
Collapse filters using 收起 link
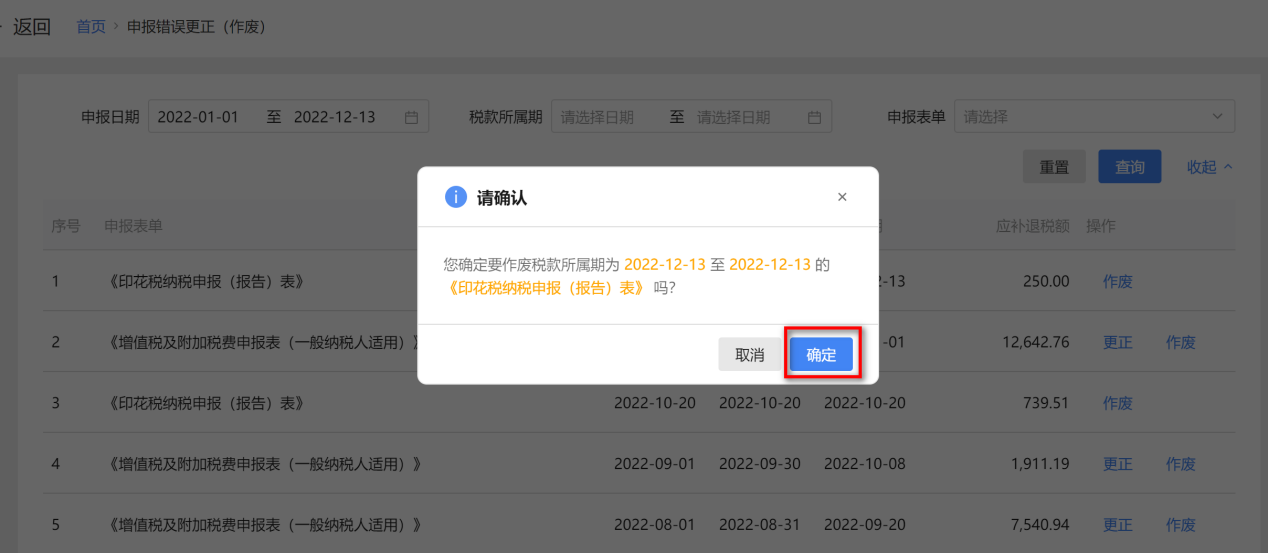[1209, 167]
